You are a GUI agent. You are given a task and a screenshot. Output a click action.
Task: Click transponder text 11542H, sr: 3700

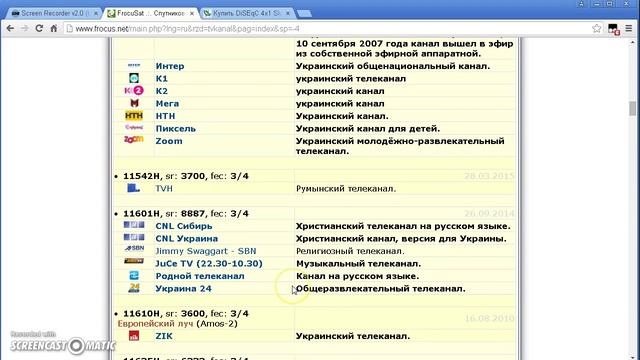point(164,176)
